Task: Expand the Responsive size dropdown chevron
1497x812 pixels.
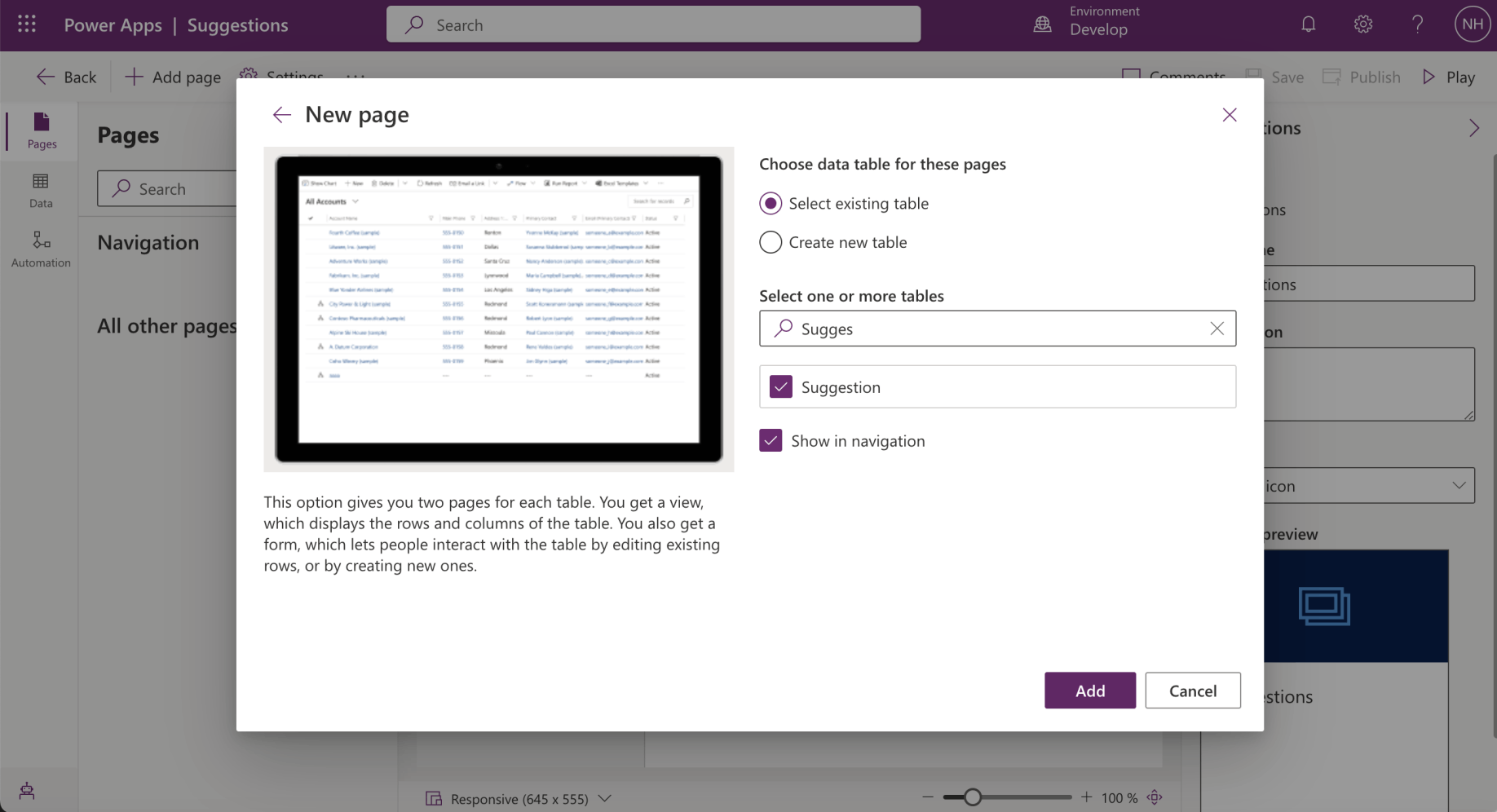Action: [x=604, y=798]
